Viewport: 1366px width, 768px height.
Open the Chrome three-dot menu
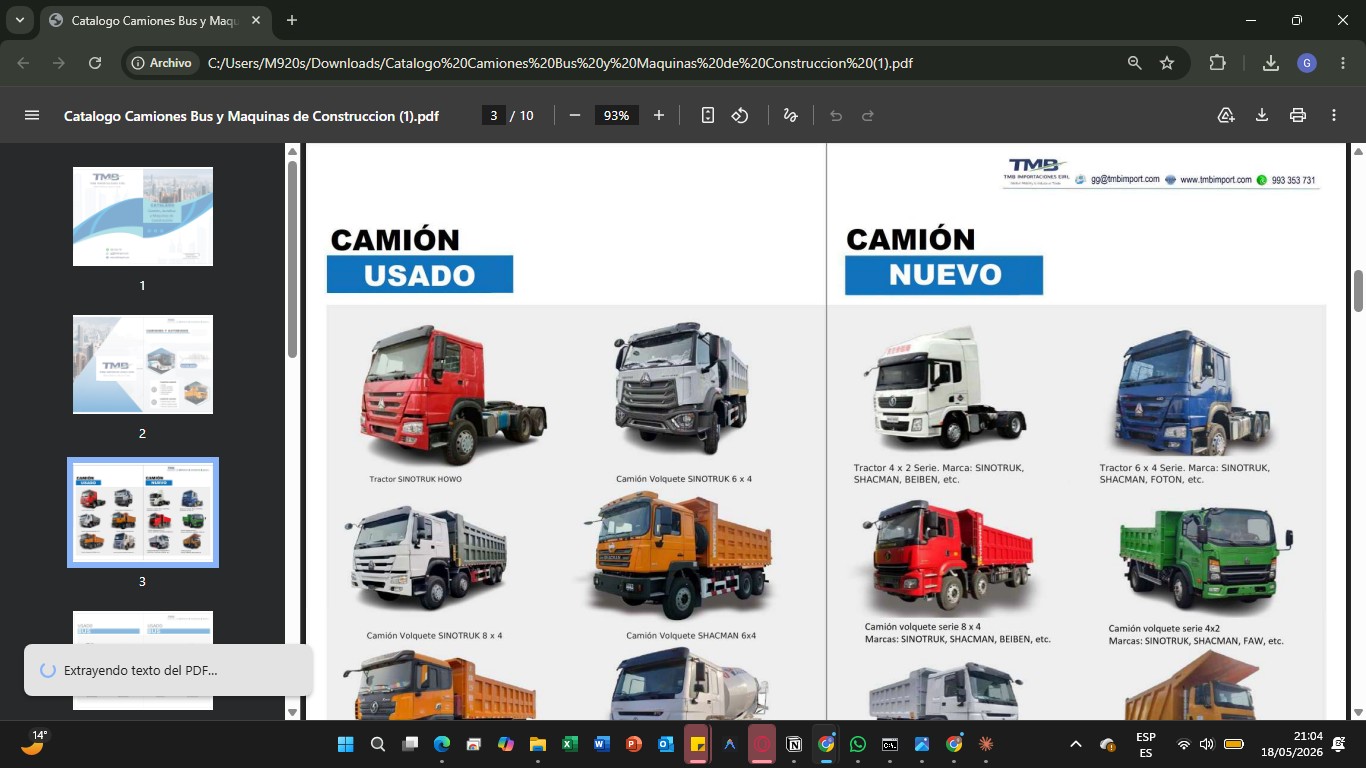pos(1341,63)
